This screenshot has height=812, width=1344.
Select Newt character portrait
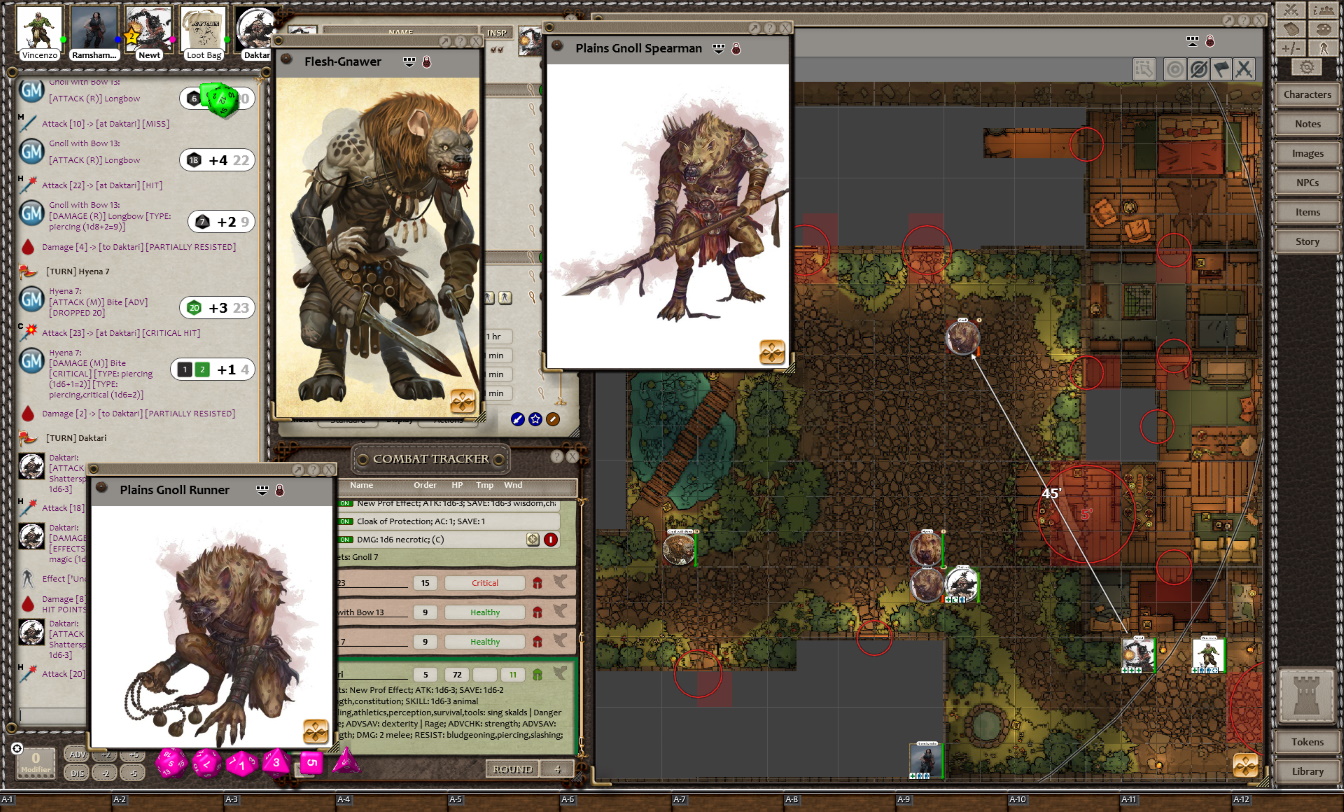pyautogui.click(x=149, y=28)
